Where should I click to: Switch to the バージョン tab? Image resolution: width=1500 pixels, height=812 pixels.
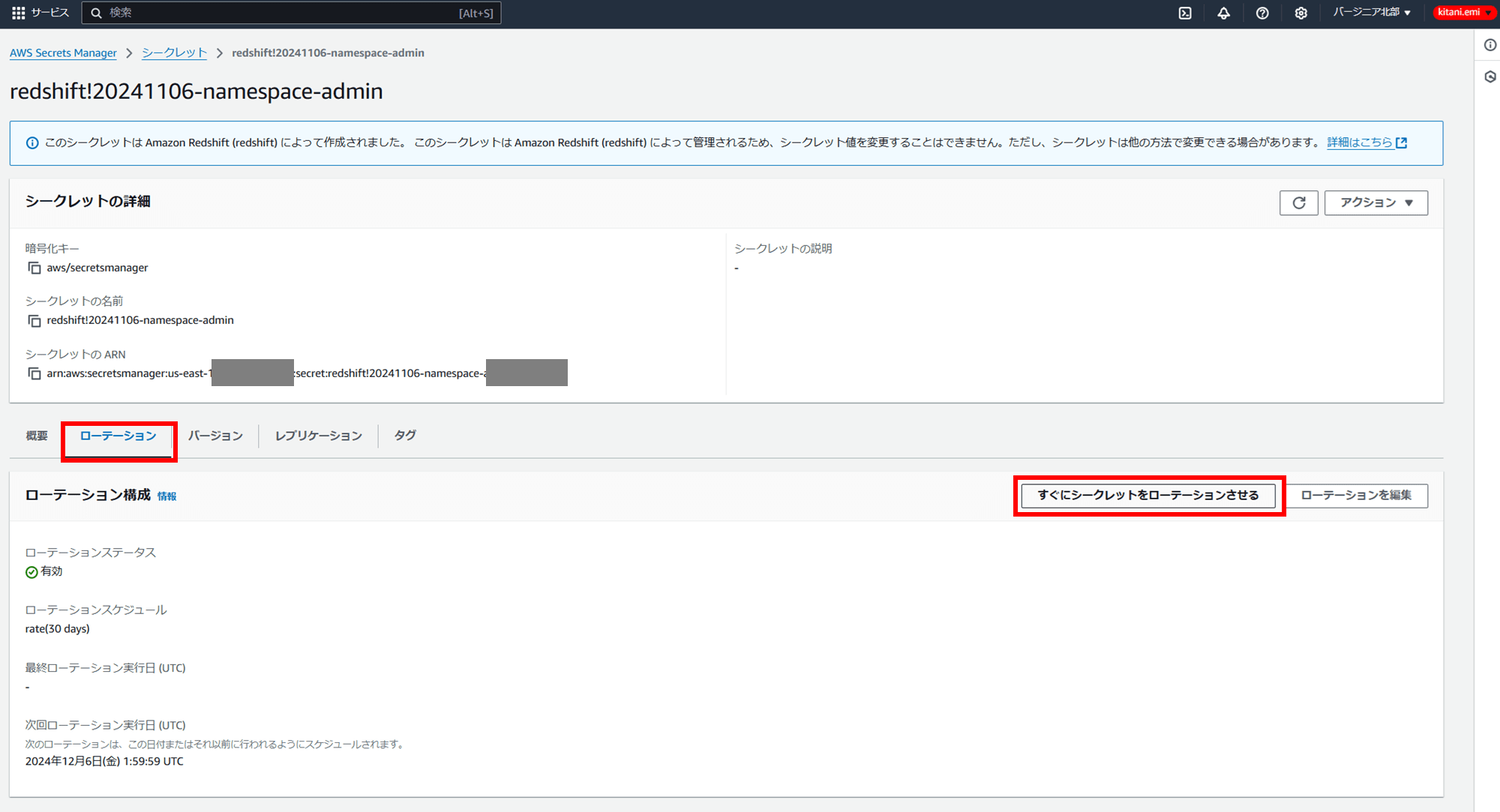215,436
